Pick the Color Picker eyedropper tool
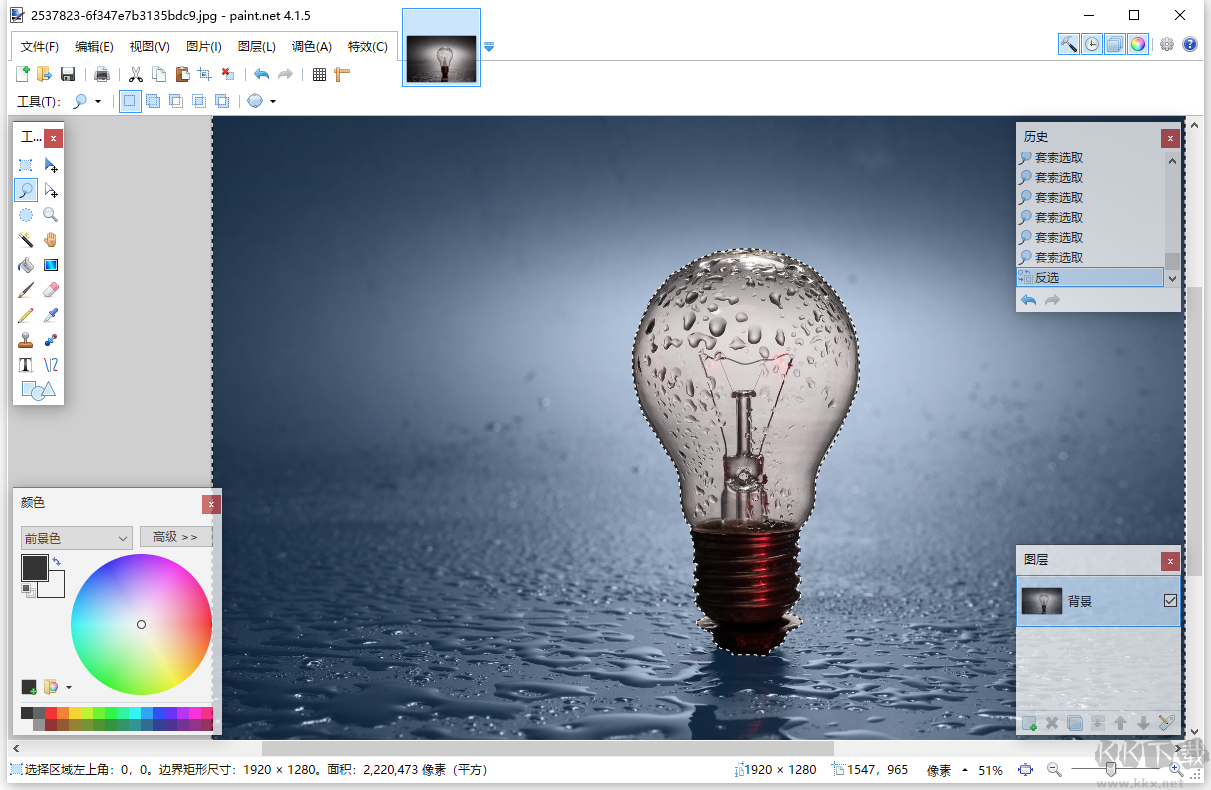This screenshot has height=790, width=1211. coord(50,314)
